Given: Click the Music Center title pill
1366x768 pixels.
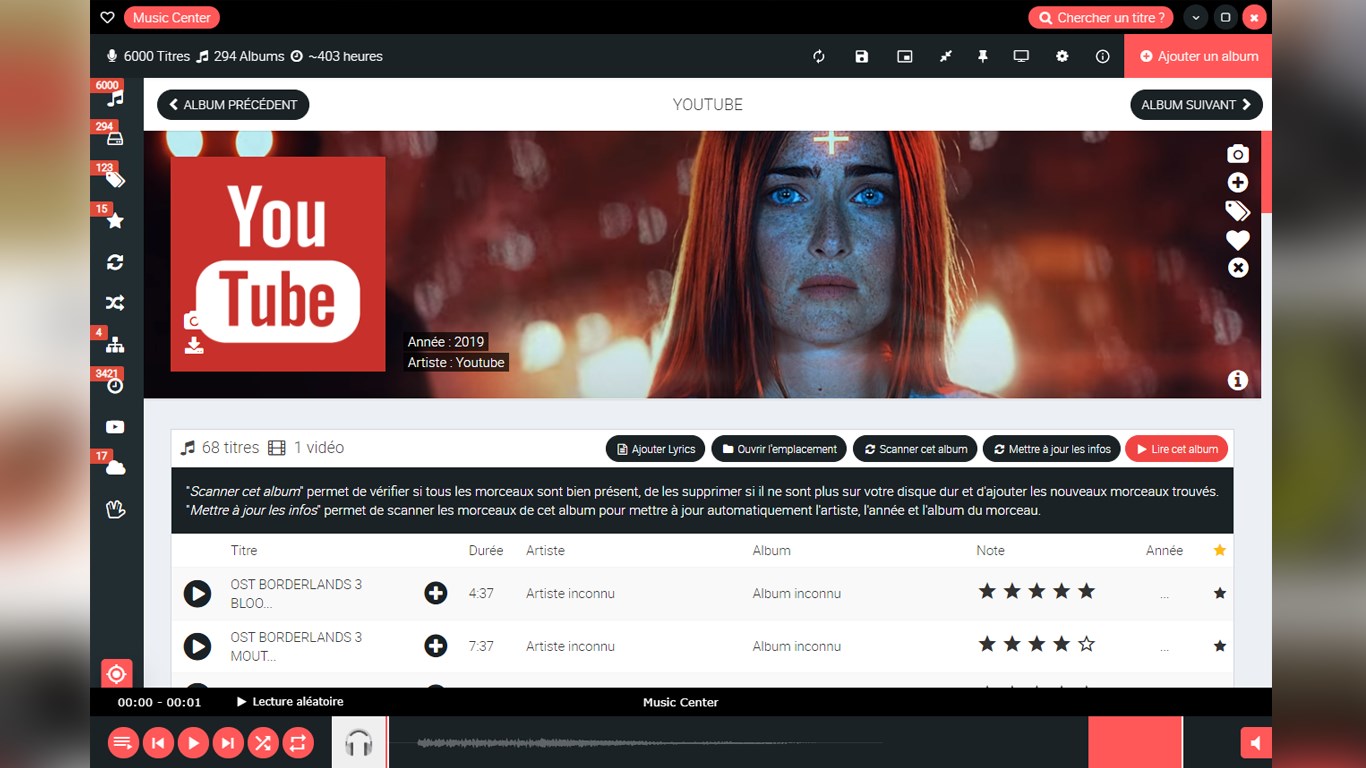Looking at the screenshot, I should [x=172, y=18].
